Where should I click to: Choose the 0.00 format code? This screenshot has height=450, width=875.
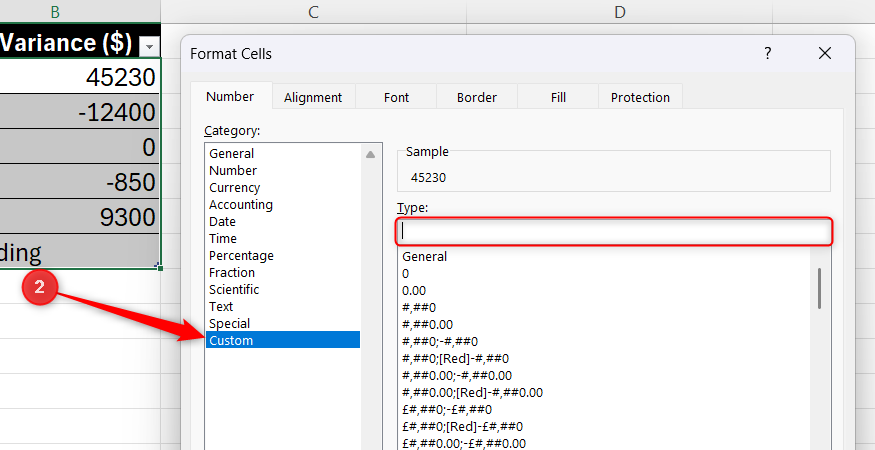(x=606, y=291)
